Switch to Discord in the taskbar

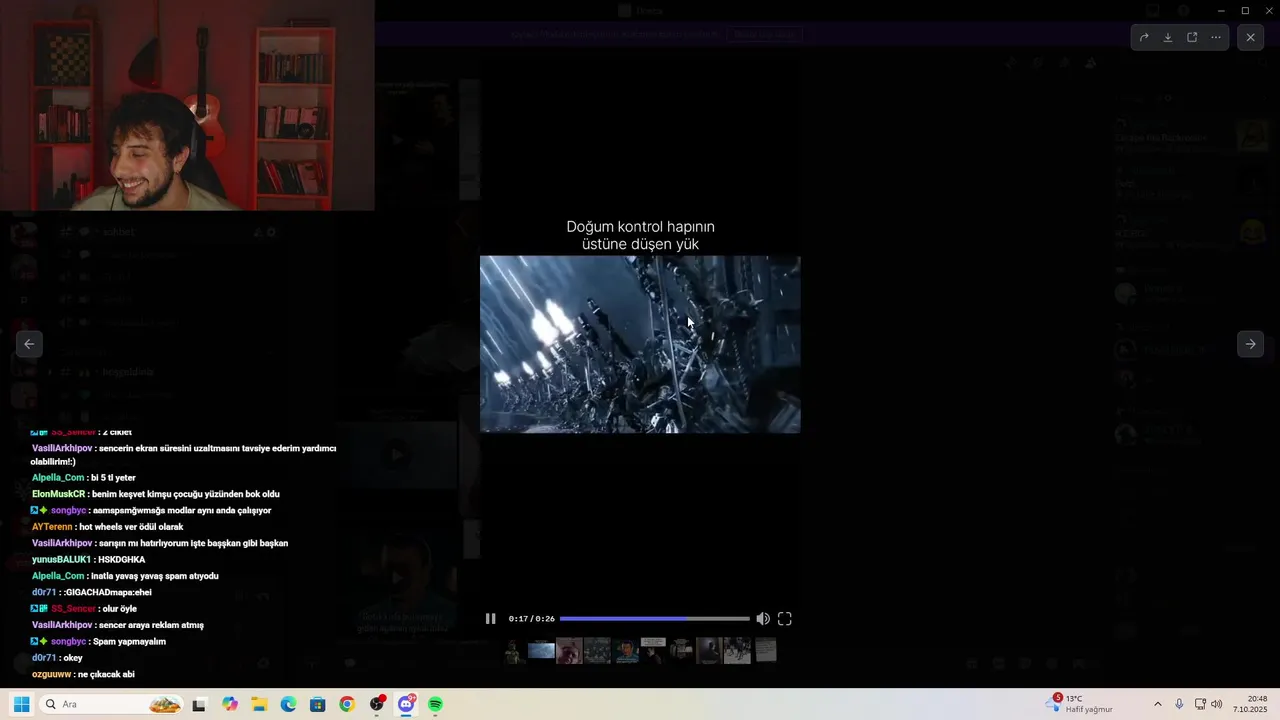pyautogui.click(x=406, y=704)
